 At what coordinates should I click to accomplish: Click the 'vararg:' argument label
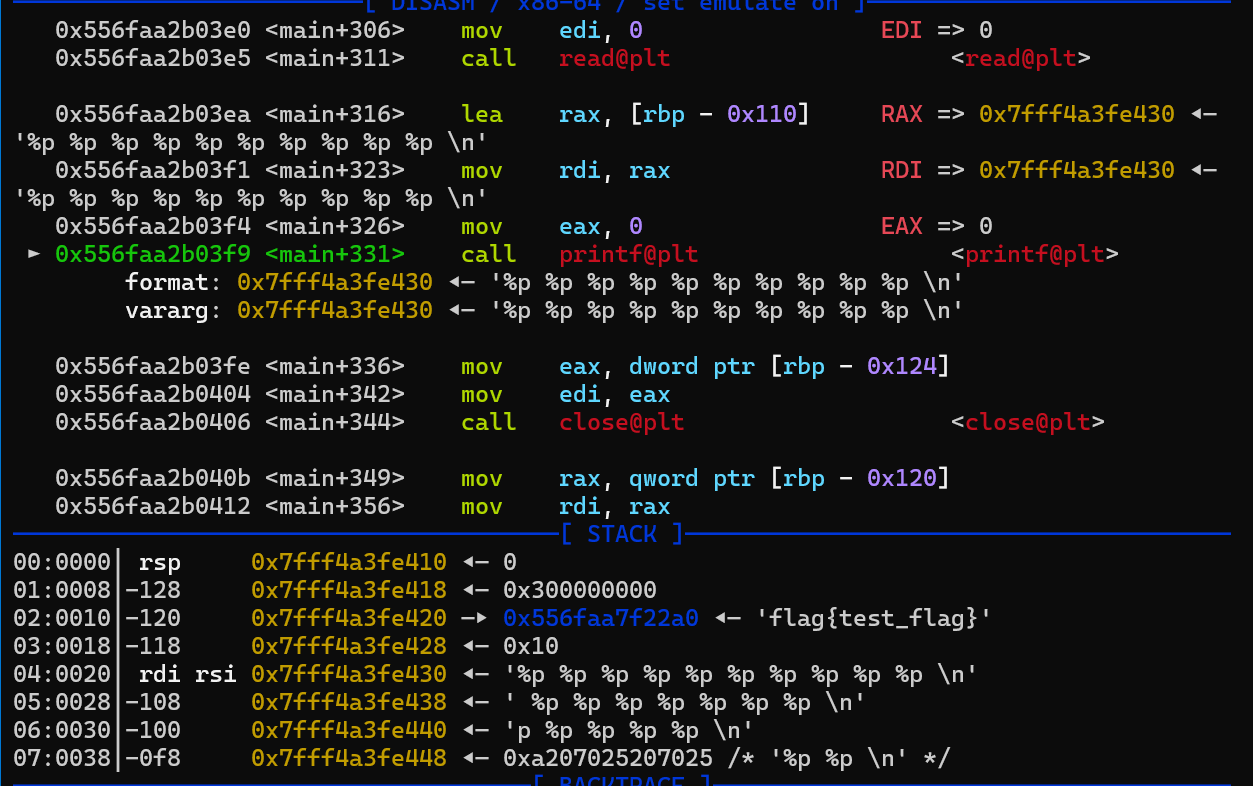point(167,310)
